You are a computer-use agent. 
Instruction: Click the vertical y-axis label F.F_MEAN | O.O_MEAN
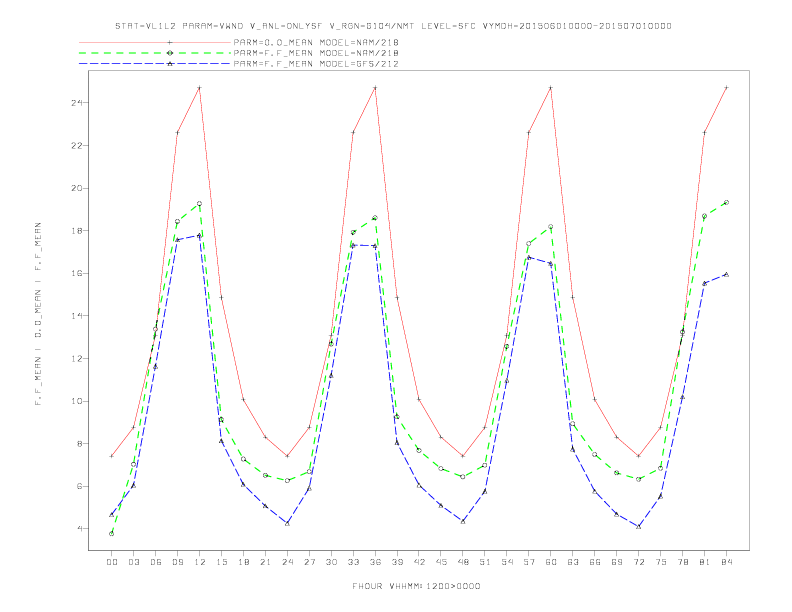tap(38, 314)
